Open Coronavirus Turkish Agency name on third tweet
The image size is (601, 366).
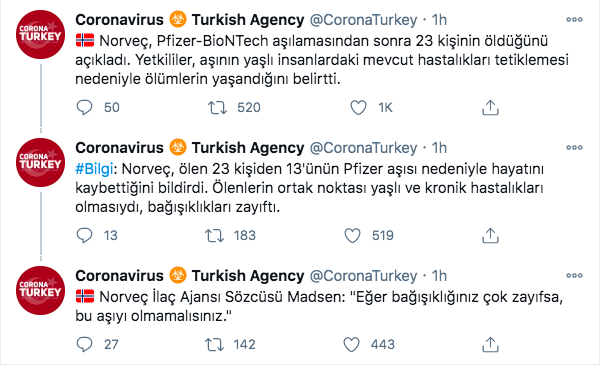[190, 276]
